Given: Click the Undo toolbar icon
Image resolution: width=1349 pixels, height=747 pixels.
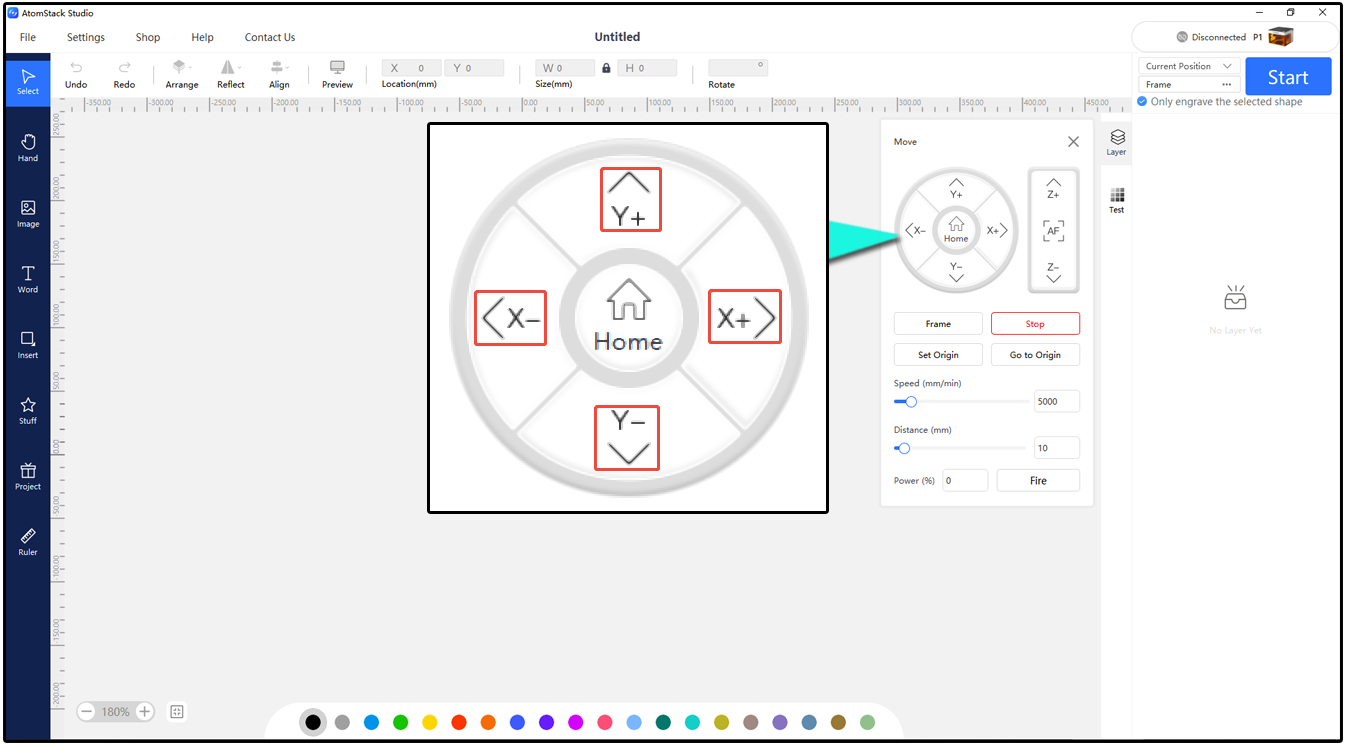Looking at the screenshot, I should tap(76, 75).
